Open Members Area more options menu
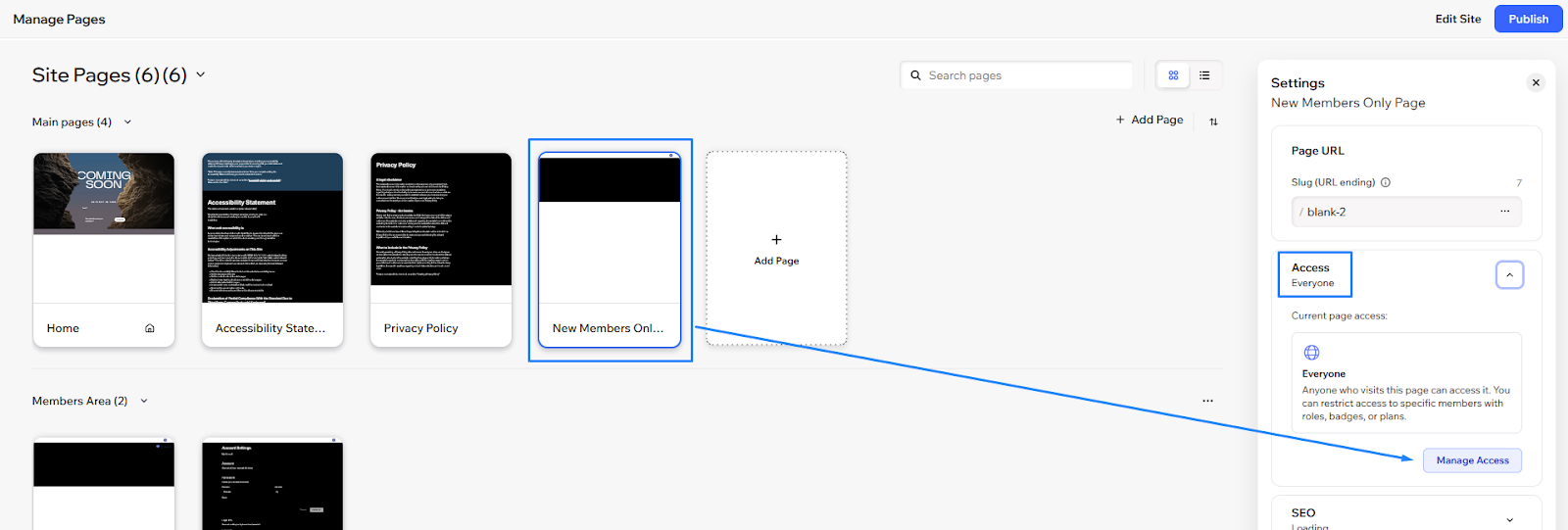 (x=1207, y=401)
